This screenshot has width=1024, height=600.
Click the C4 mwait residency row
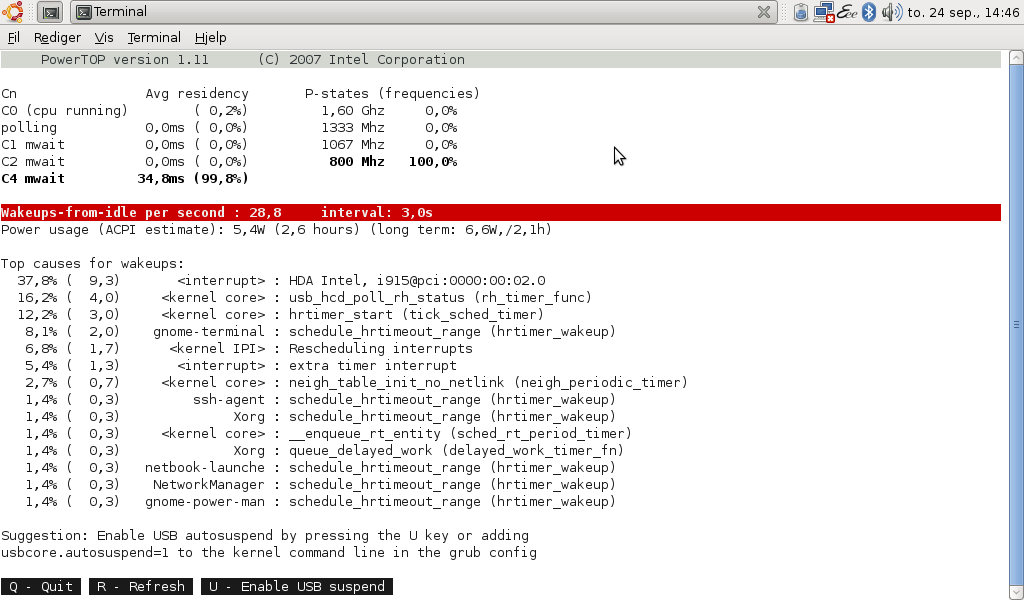[x=125, y=178]
